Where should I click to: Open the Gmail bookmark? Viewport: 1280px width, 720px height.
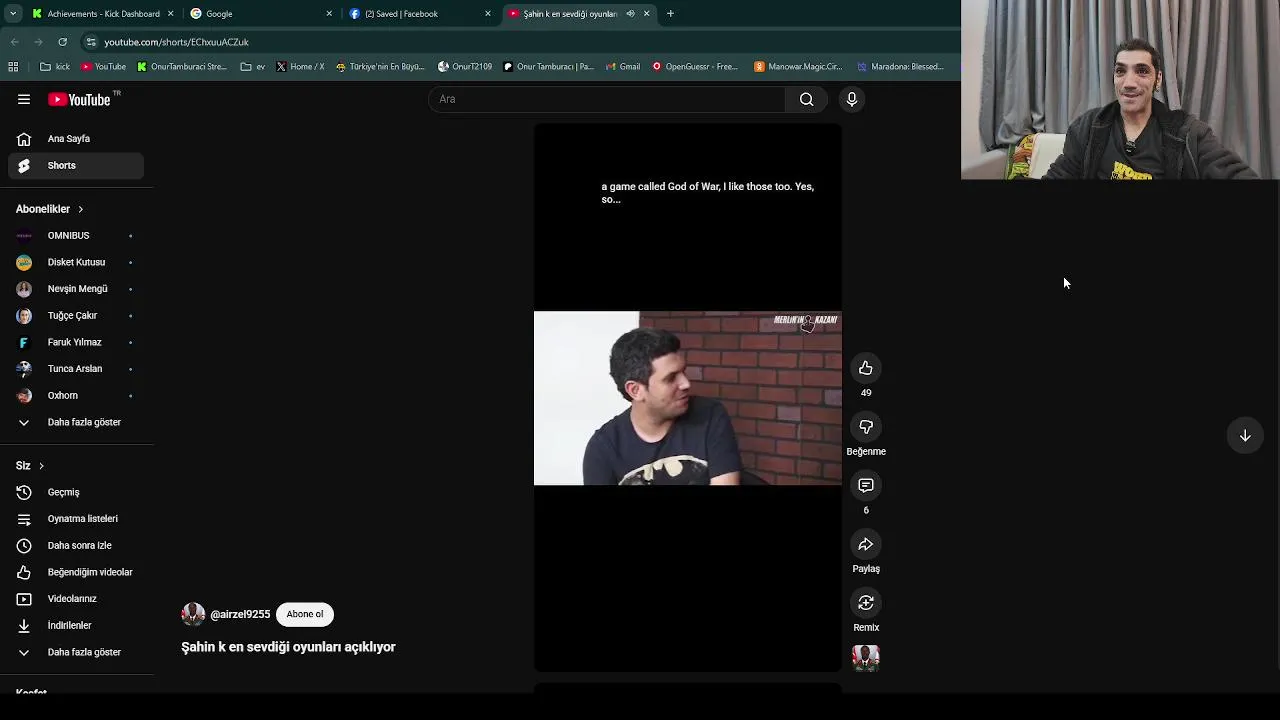pyautogui.click(x=622, y=67)
